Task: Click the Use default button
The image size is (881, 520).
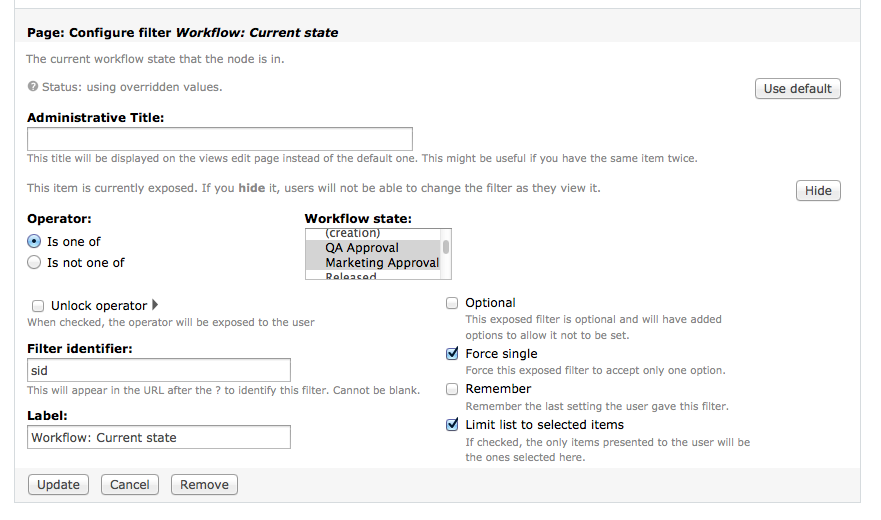Action: pos(797,88)
